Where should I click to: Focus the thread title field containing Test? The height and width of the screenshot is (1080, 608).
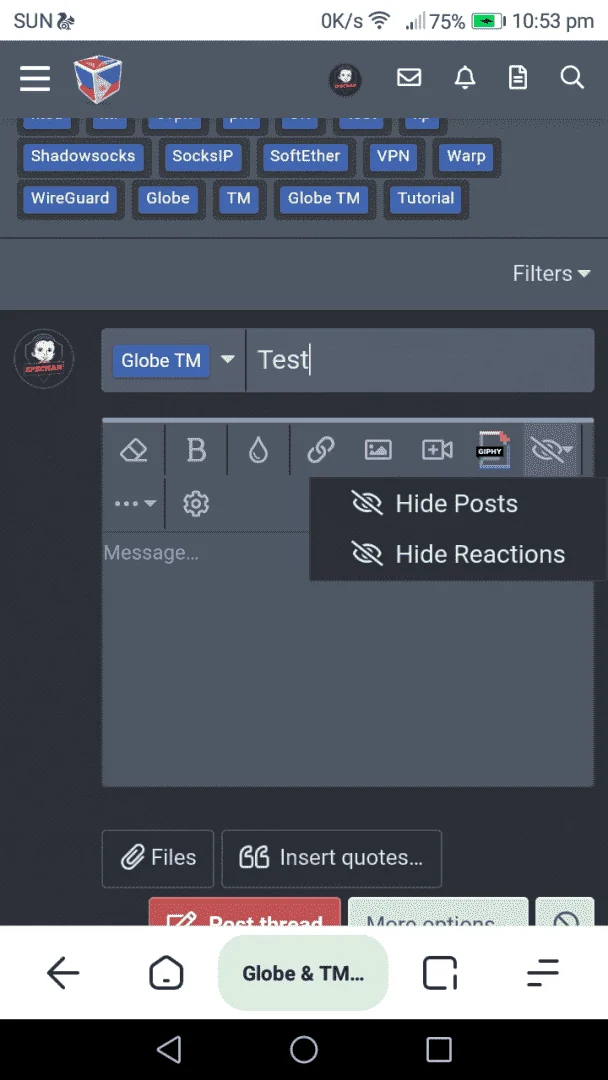point(420,360)
